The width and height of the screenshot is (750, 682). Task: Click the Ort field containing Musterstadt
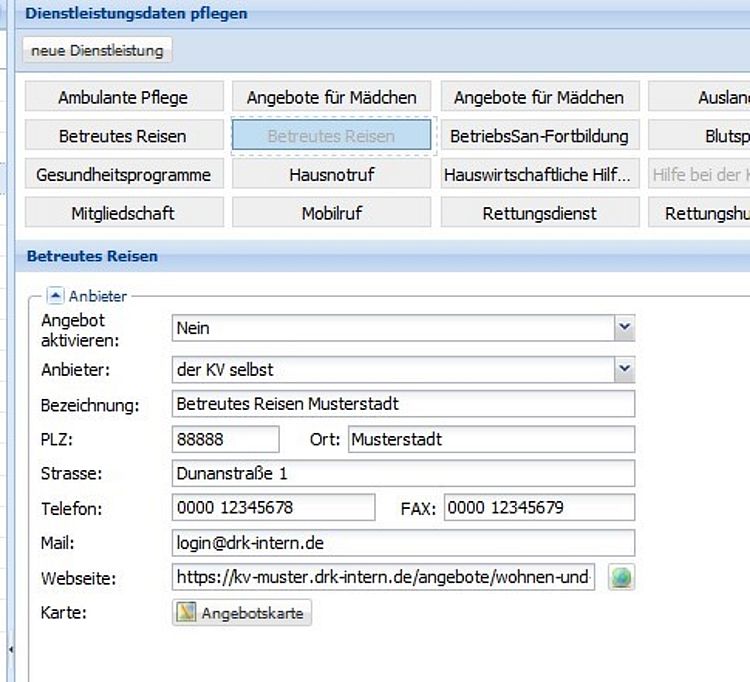(491, 439)
